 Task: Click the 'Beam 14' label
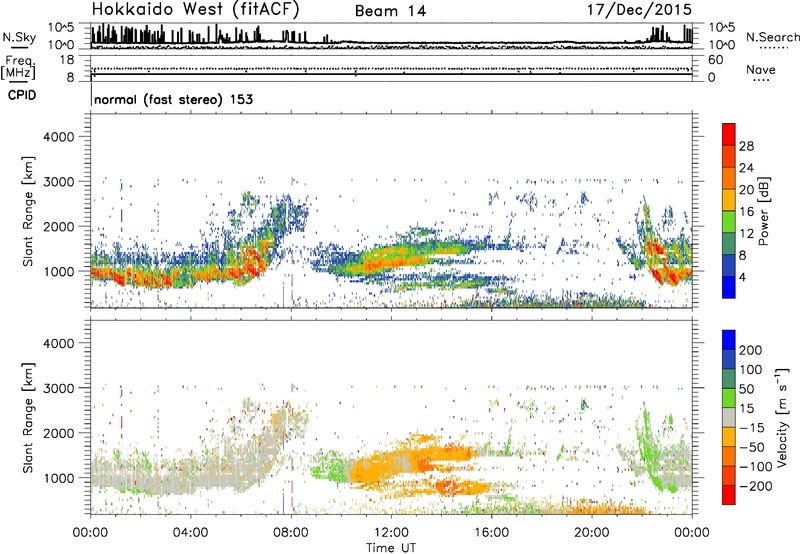click(x=390, y=11)
